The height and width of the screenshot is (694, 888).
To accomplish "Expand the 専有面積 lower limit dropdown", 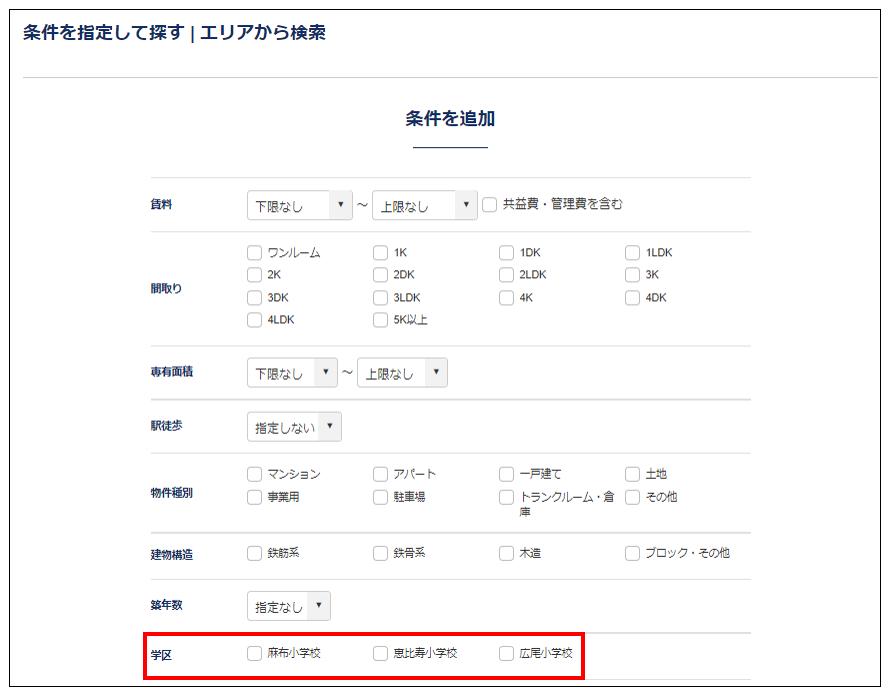I will 293,373.
